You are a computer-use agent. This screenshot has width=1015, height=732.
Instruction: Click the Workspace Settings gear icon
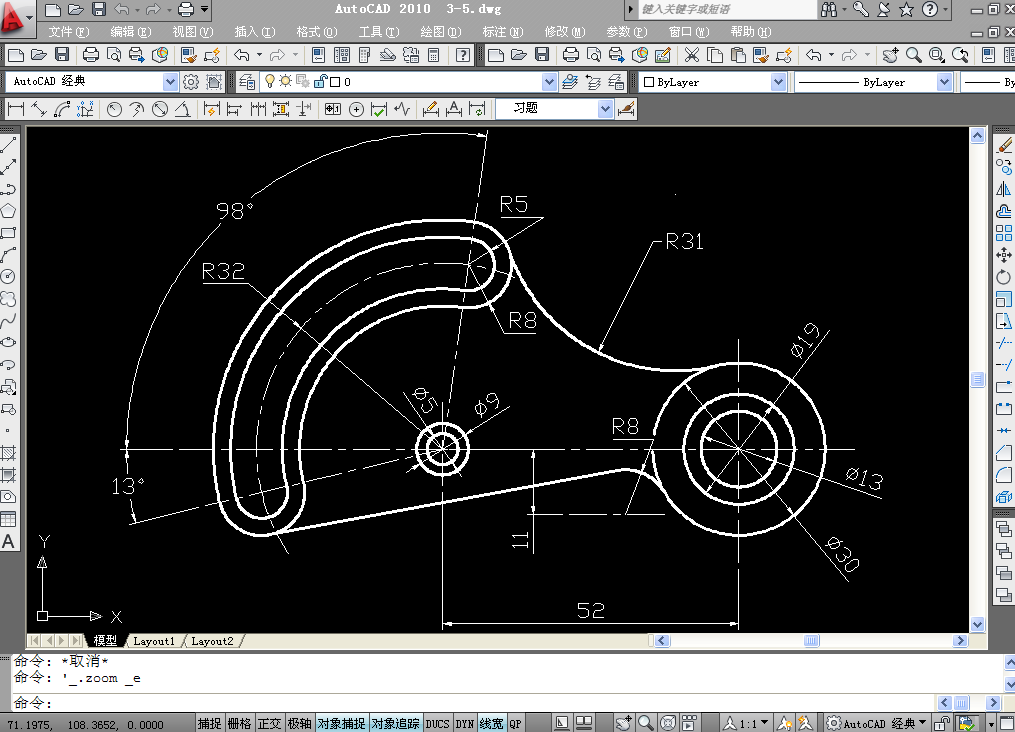click(x=190, y=82)
